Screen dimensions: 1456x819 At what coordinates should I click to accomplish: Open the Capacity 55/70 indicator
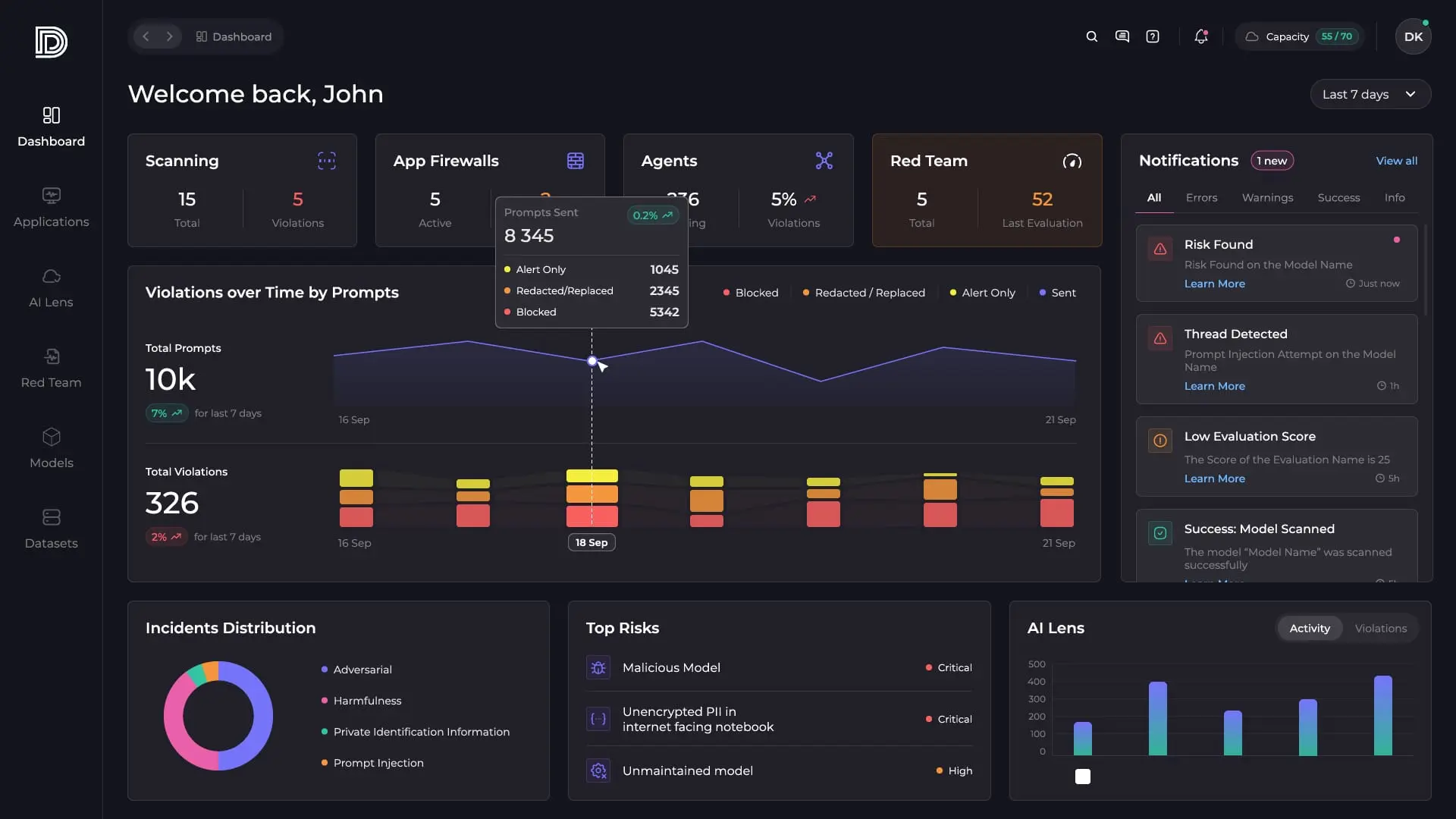click(x=1300, y=36)
